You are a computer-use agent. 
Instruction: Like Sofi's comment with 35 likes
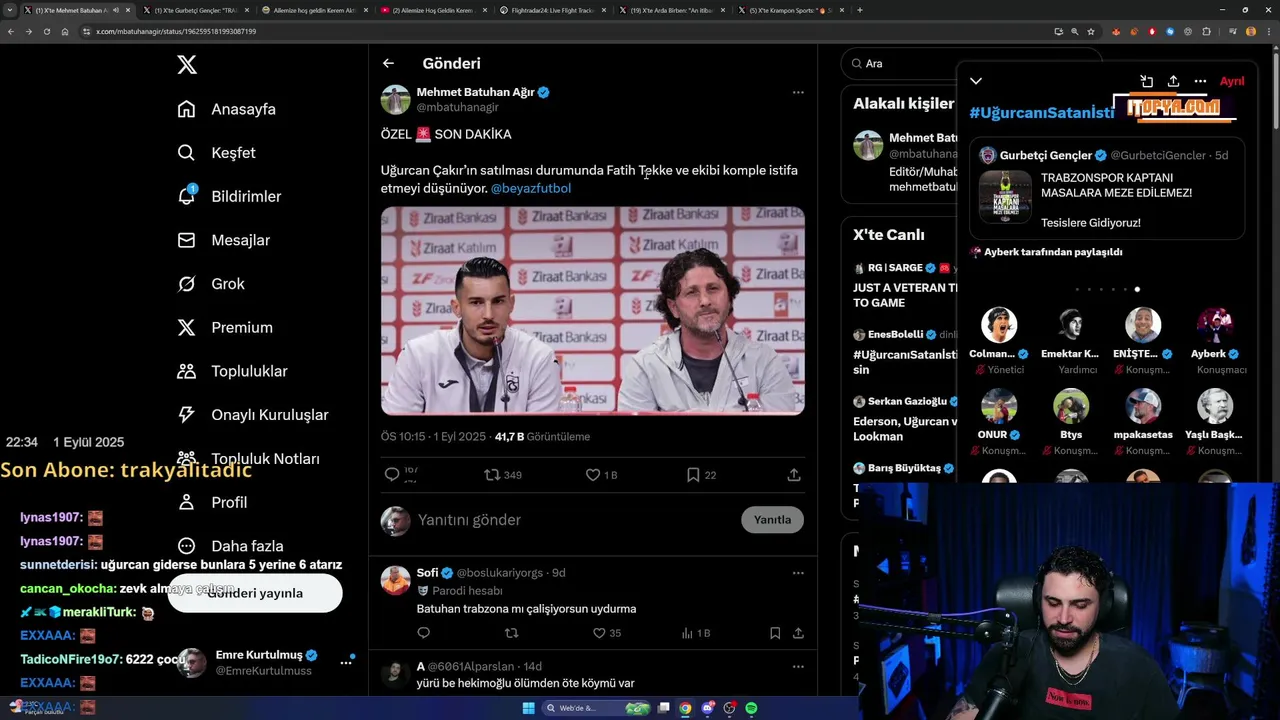click(x=607, y=633)
